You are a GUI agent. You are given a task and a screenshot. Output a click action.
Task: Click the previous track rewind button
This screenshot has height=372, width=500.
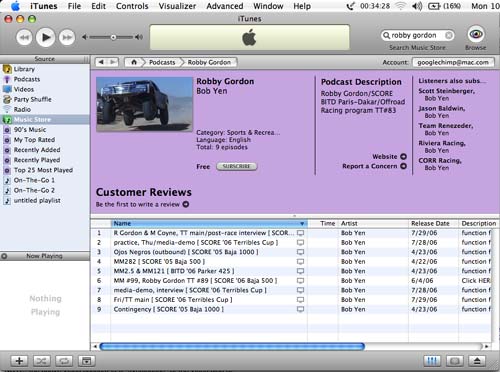24,37
